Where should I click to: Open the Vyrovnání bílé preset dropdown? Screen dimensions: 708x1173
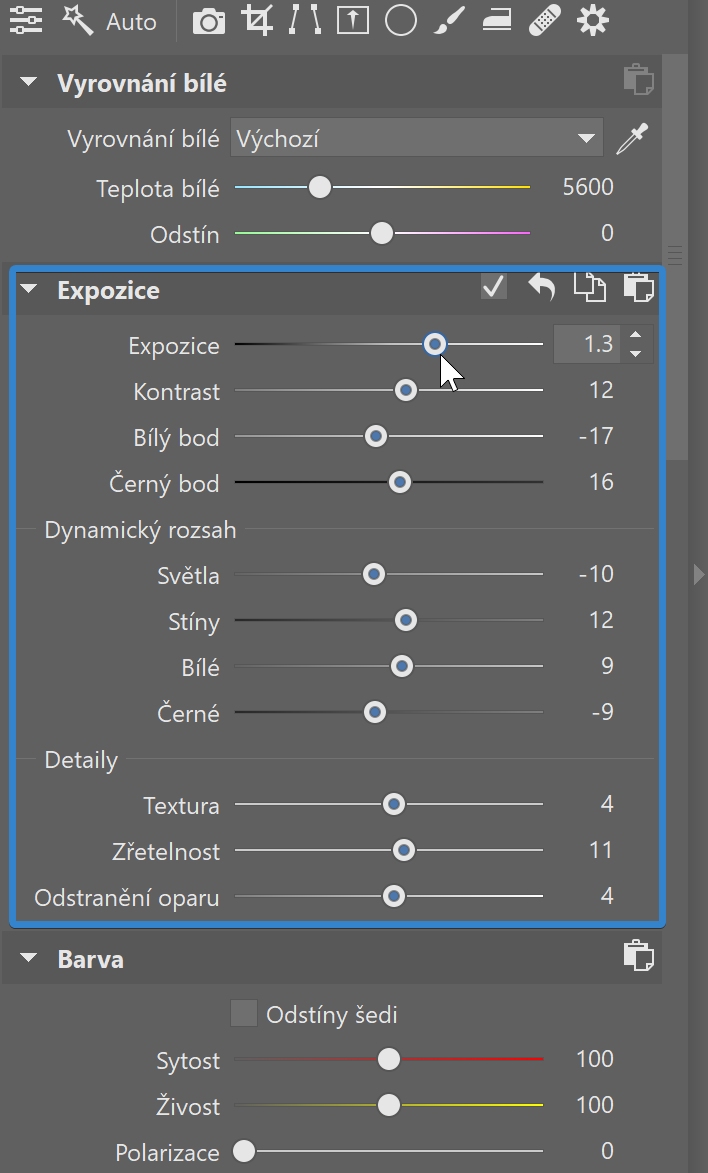(x=416, y=138)
